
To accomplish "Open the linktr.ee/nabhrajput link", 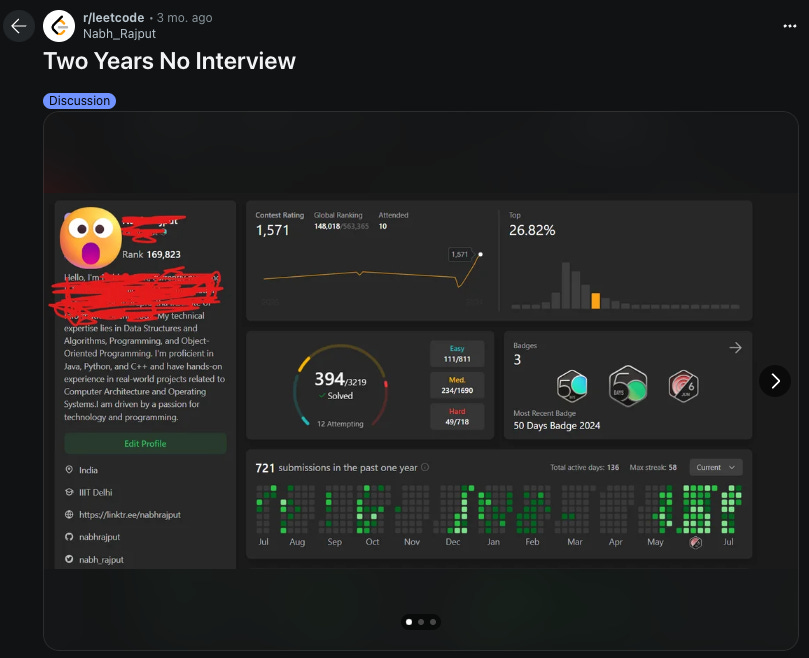I will (130, 515).
